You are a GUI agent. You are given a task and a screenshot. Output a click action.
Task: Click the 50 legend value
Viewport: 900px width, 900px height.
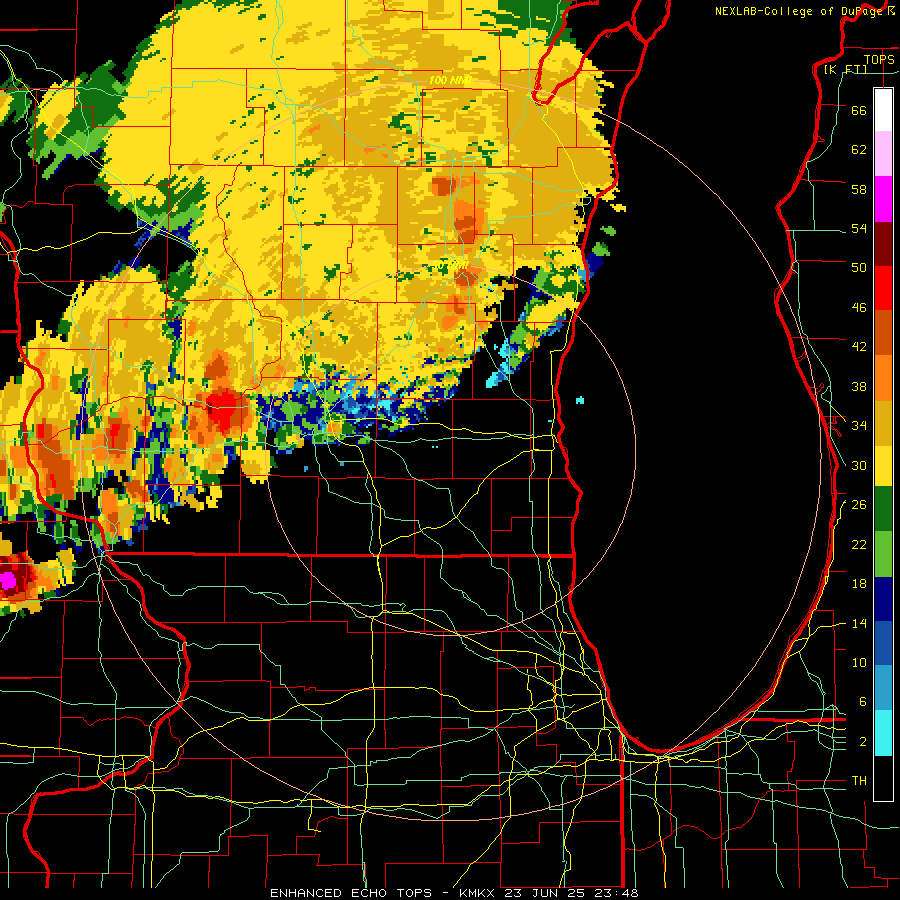click(859, 267)
